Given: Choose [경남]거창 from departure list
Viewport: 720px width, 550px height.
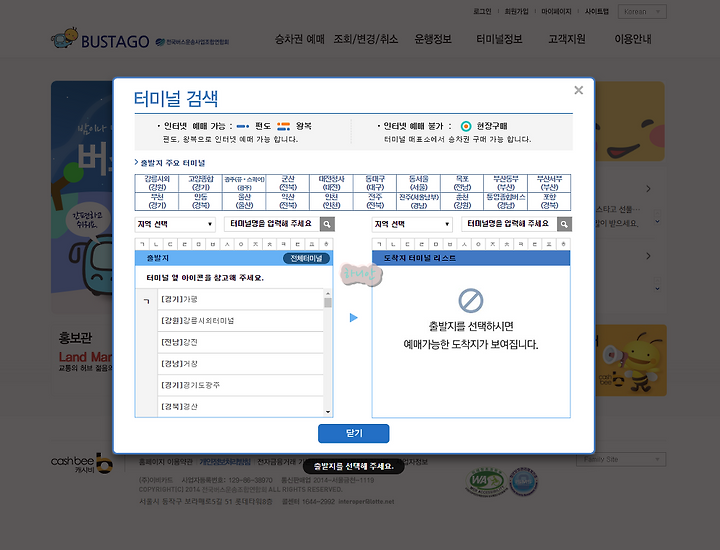Looking at the screenshot, I should pos(240,364).
